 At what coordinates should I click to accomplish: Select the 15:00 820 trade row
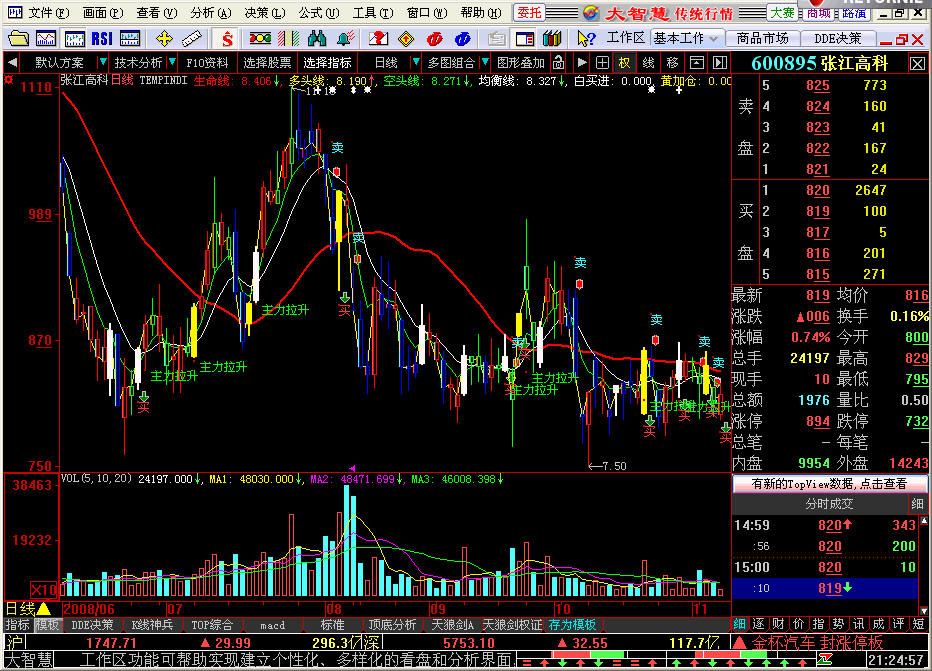pyautogui.click(x=825, y=567)
